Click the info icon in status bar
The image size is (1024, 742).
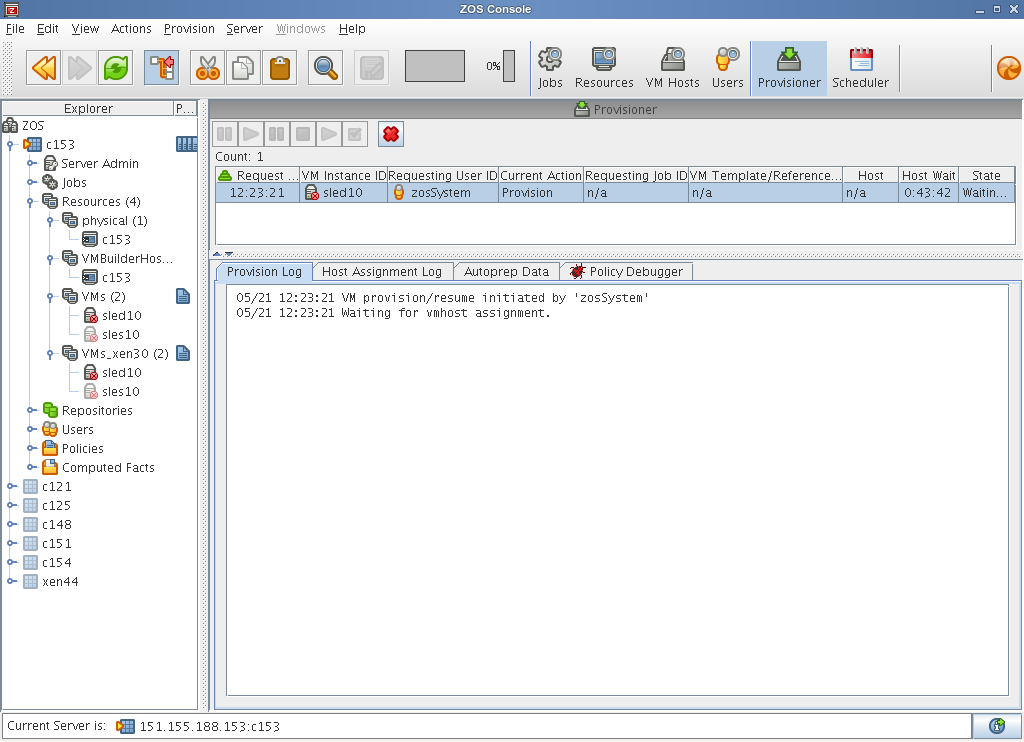997,726
